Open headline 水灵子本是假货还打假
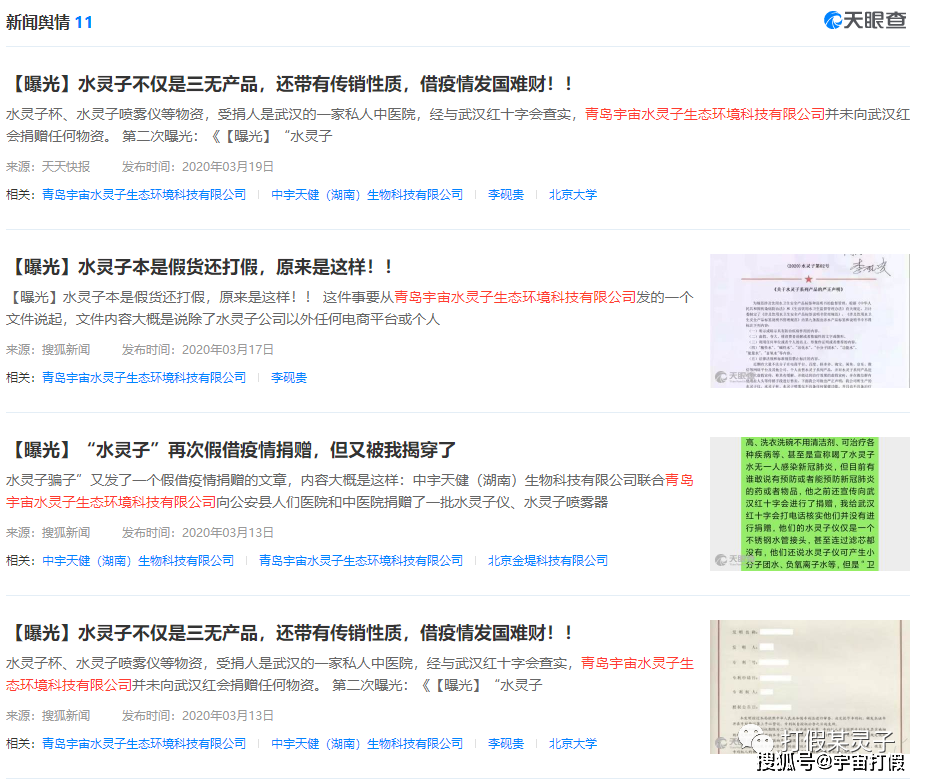This screenshot has height=782, width=925. [200, 267]
